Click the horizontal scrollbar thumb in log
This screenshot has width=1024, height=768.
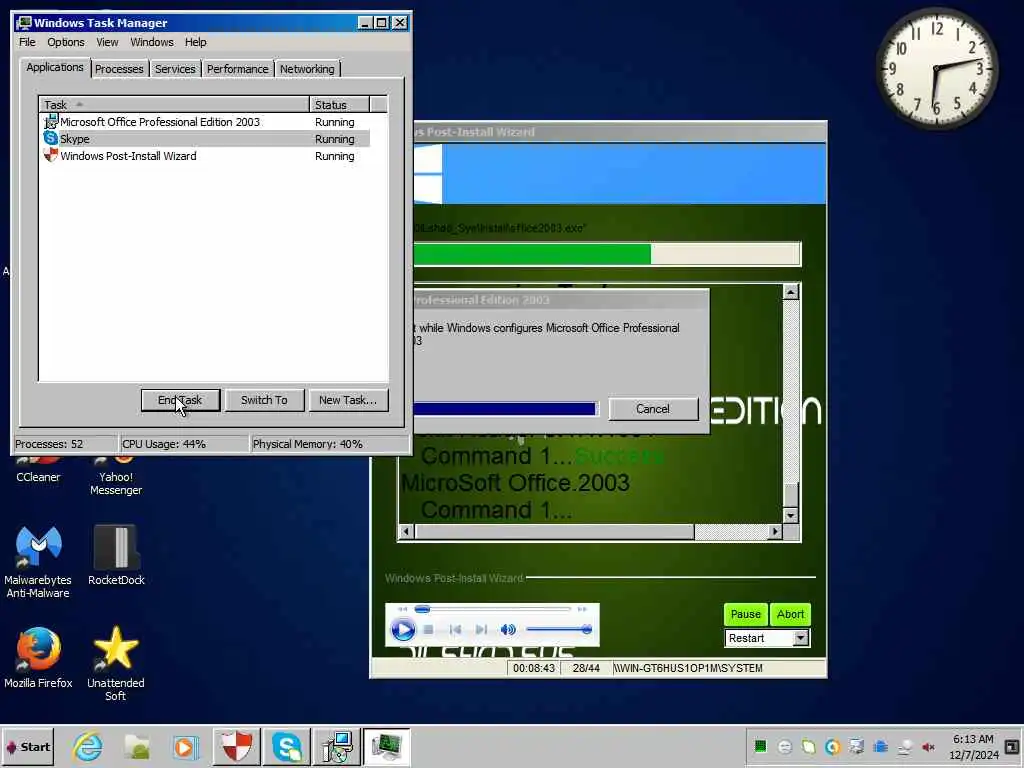pyautogui.click(x=554, y=532)
